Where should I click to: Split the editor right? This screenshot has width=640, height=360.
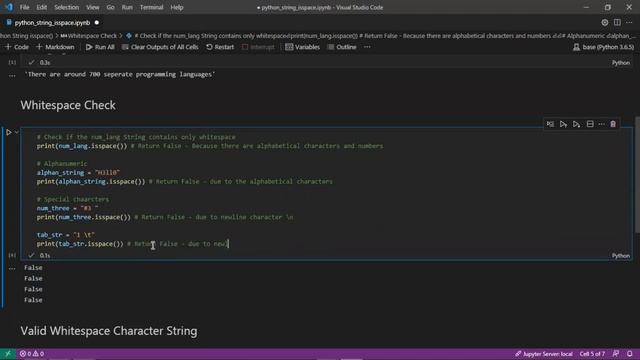(617, 23)
